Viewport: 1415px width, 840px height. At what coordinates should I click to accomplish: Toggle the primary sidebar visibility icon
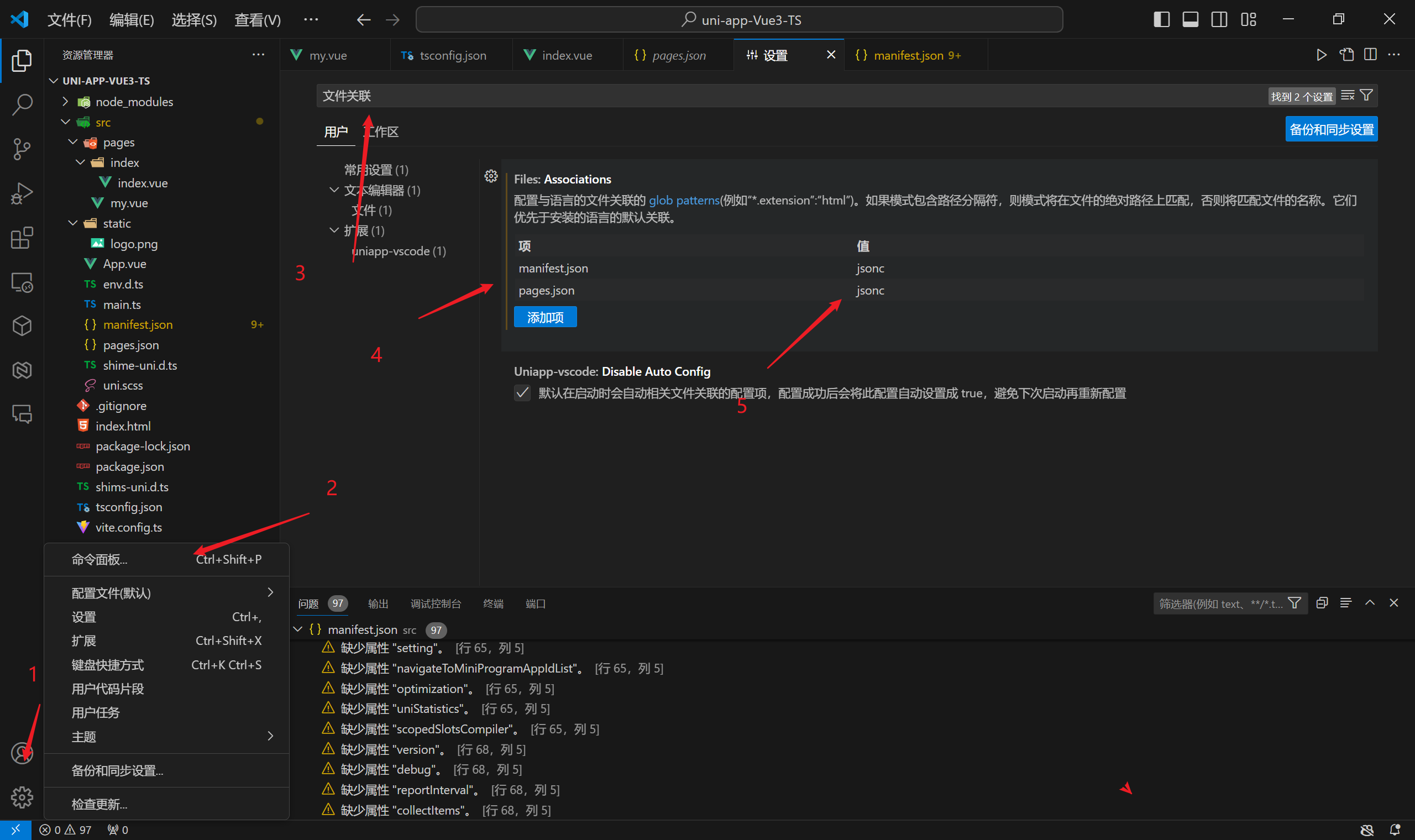(x=1161, y=20)
